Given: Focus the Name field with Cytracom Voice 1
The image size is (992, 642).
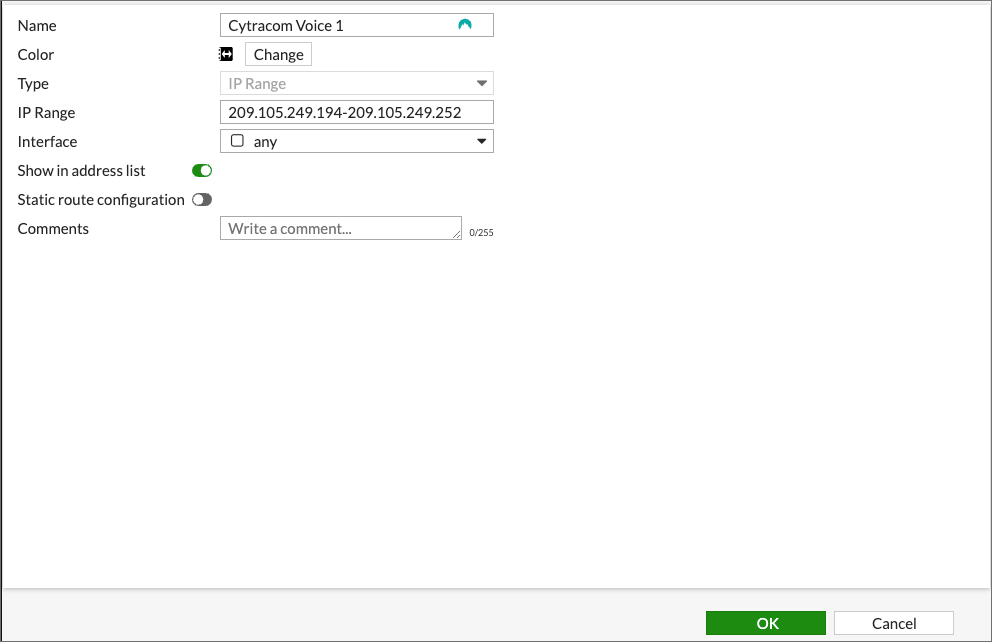Looking at the screenshot, I should click(340, 26).
